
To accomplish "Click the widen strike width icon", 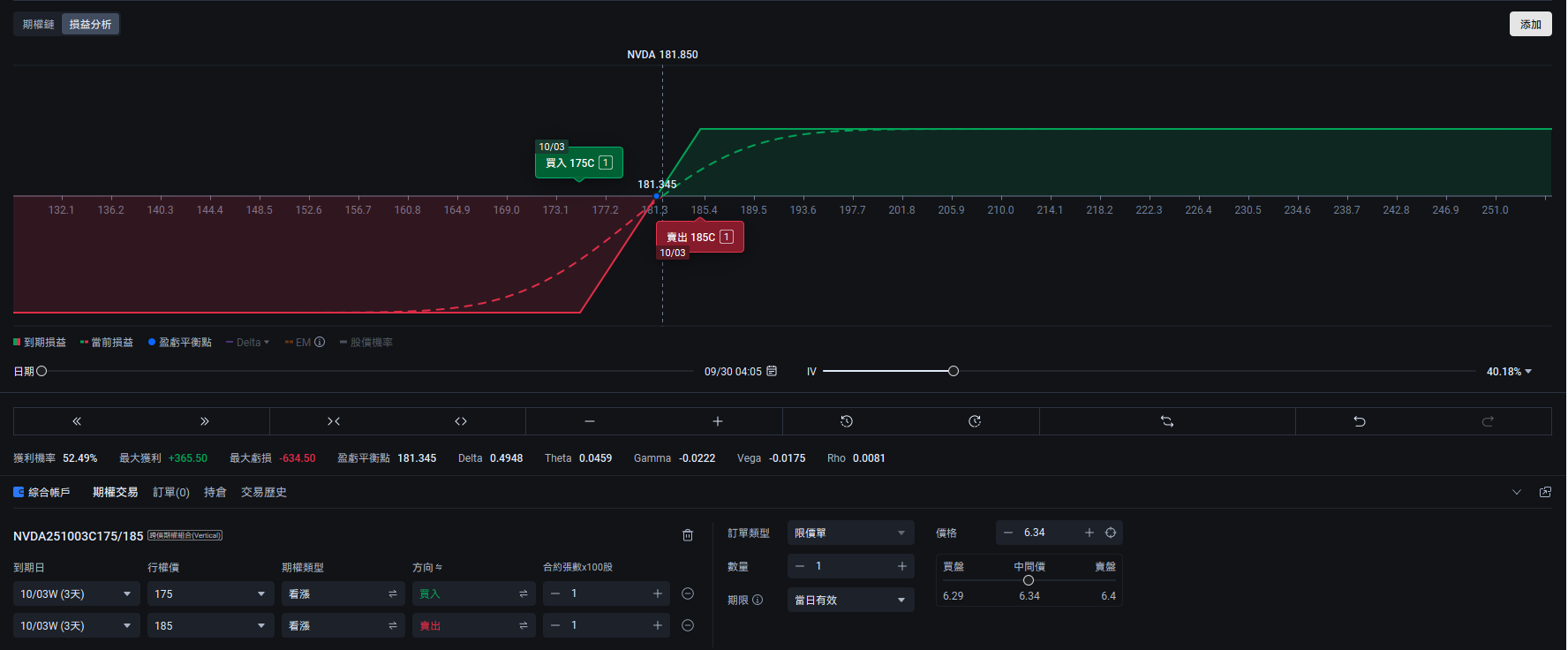I will 461,421.
